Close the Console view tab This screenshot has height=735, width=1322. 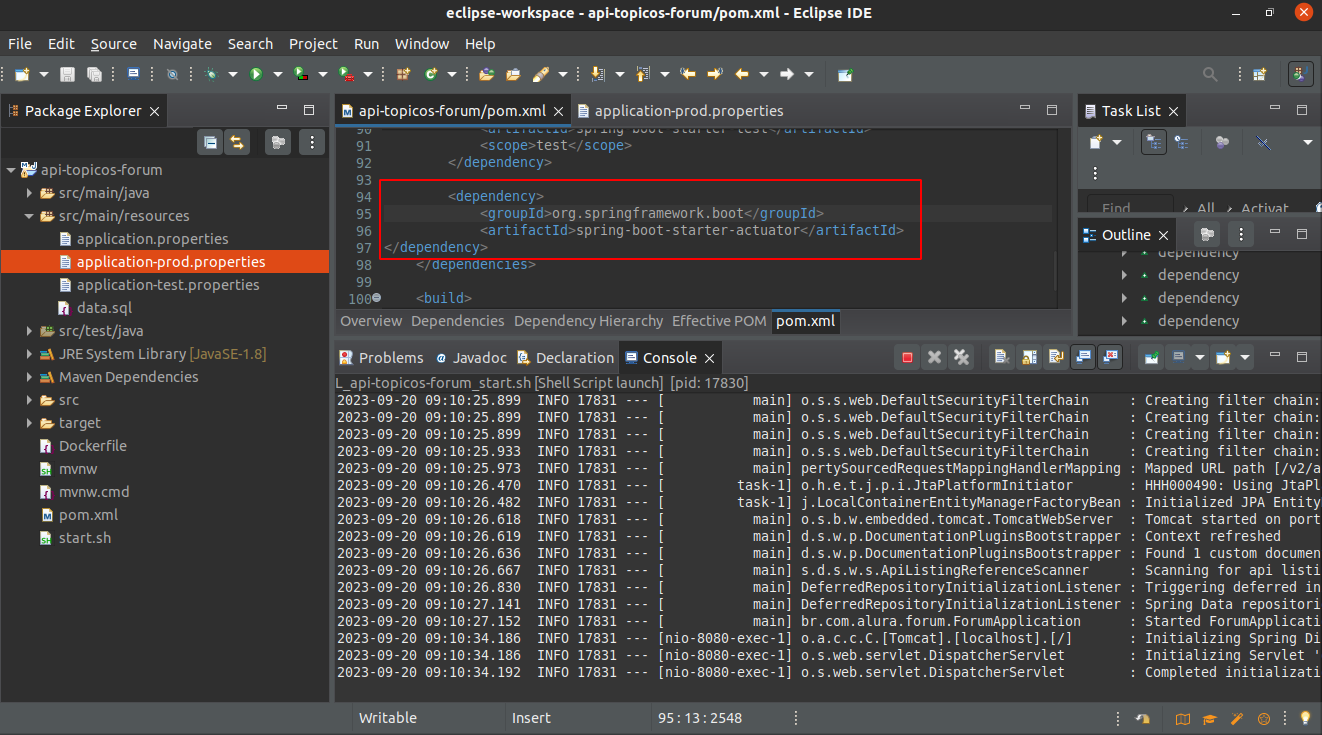click(709, 358)
